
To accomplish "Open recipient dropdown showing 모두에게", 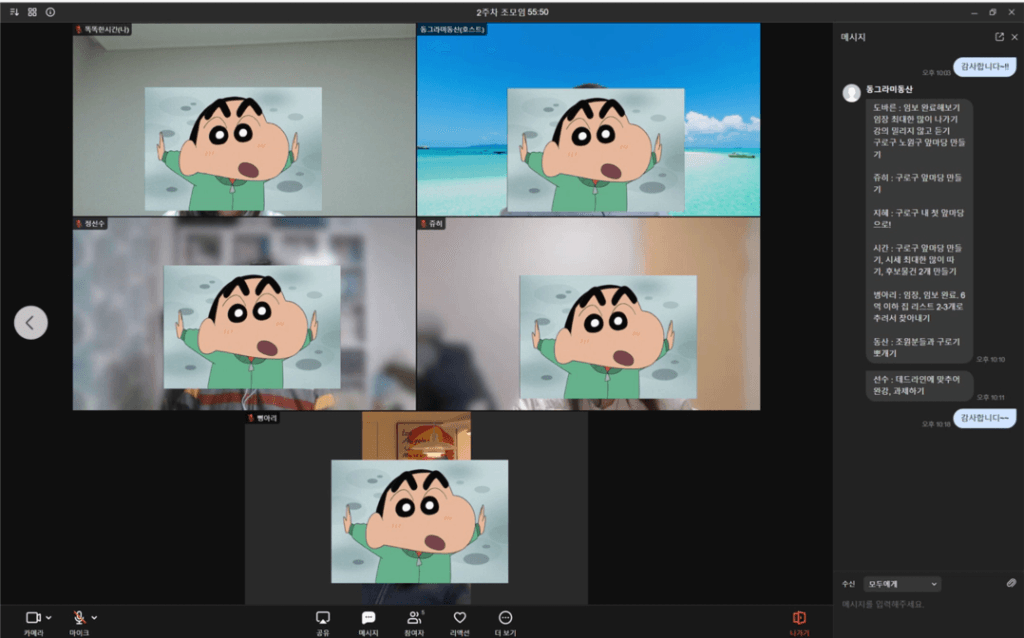I will pyautogui.click(x=902, y=584).
